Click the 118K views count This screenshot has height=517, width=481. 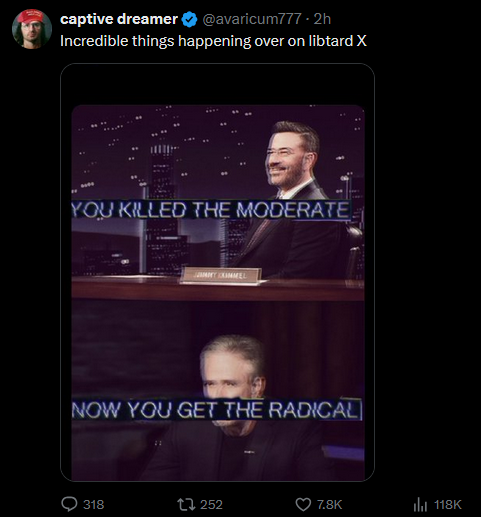(x=448, y=505)
